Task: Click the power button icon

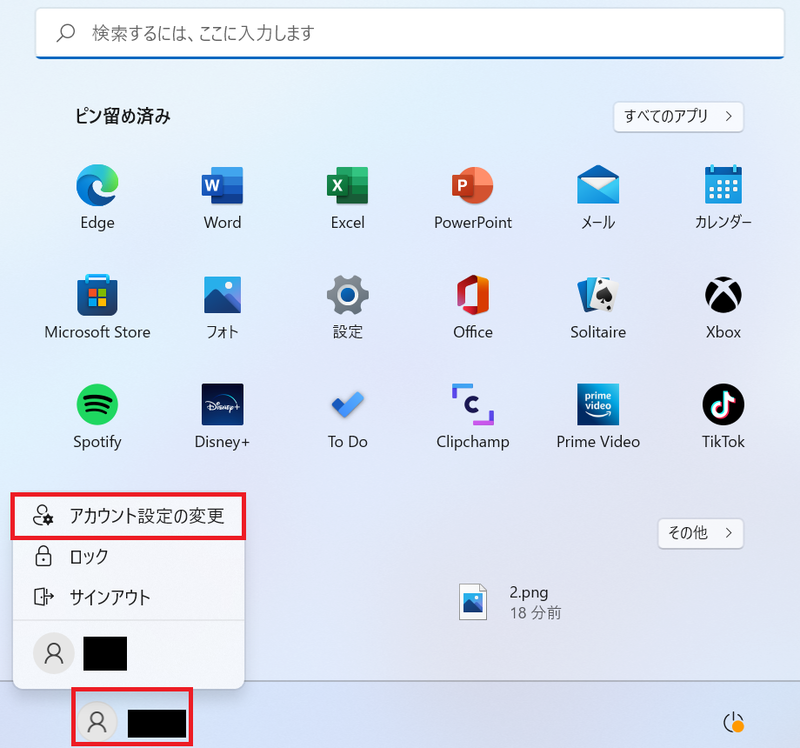Action: click(733, 722)
